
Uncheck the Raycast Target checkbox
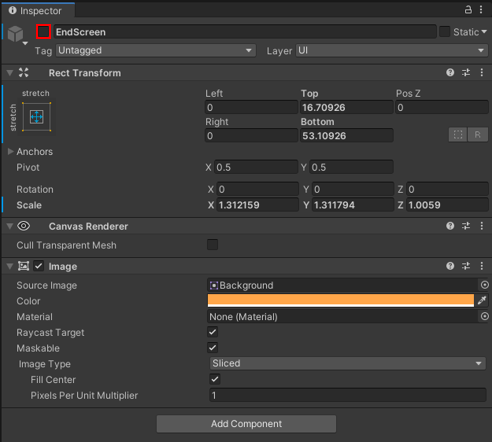(212, 332)
